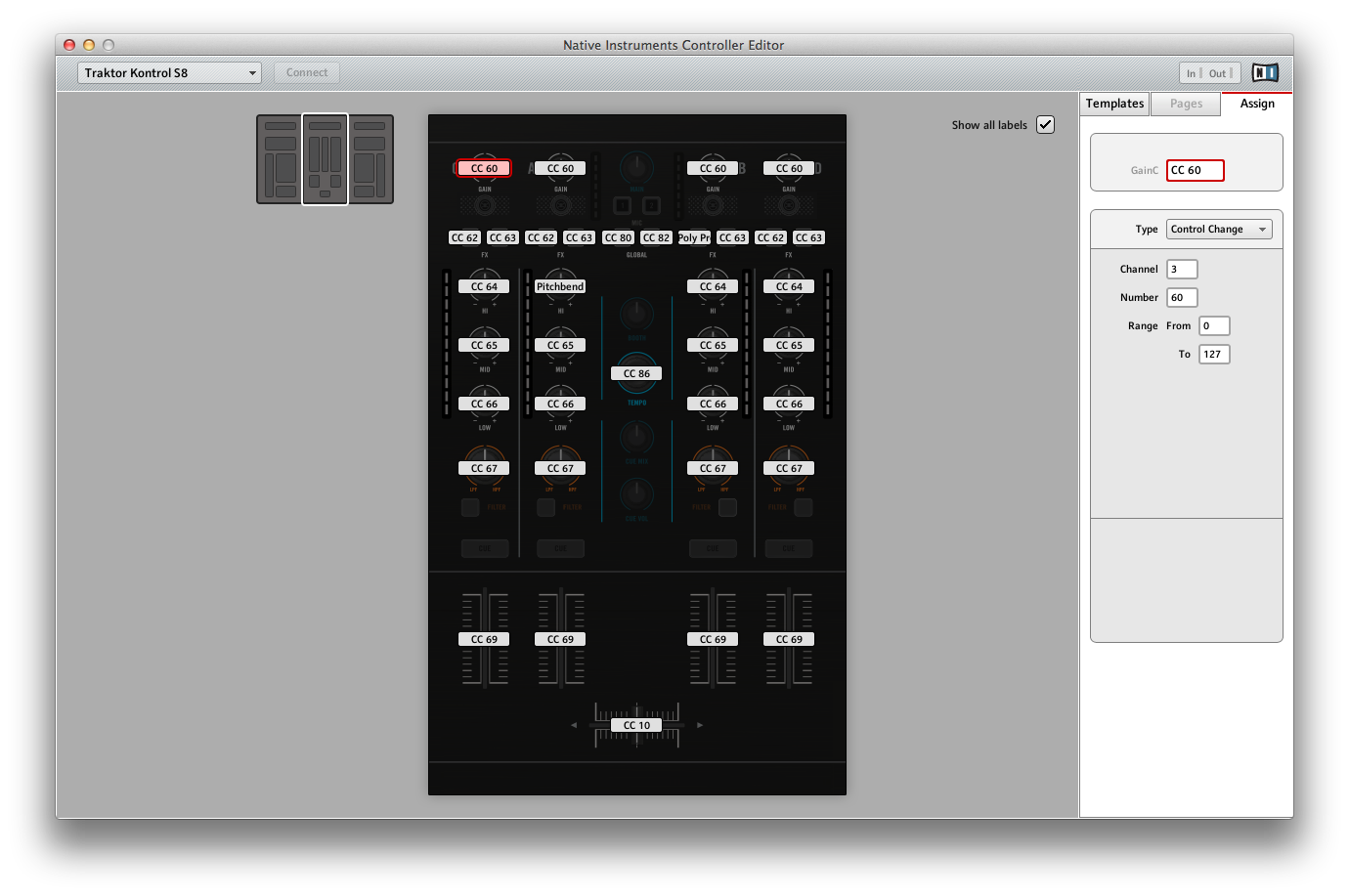Select channel A filter knob CC 67

point(560,468)
